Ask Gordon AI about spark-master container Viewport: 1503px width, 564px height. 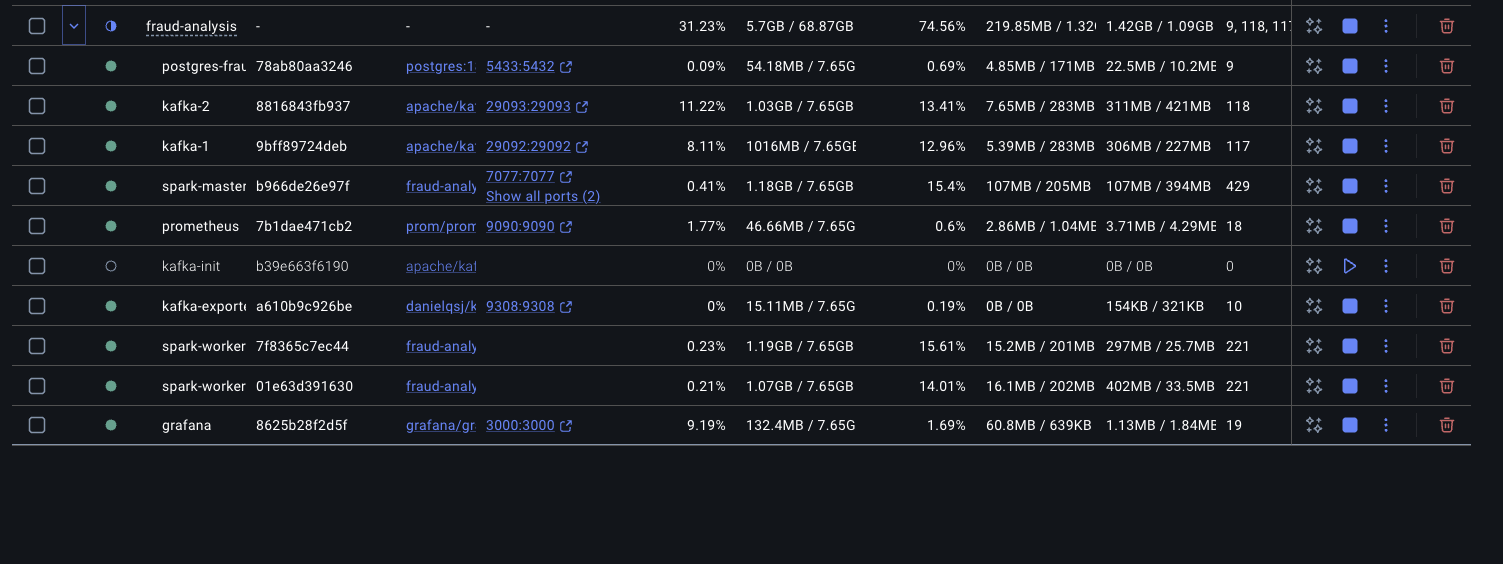[1314, 186]
